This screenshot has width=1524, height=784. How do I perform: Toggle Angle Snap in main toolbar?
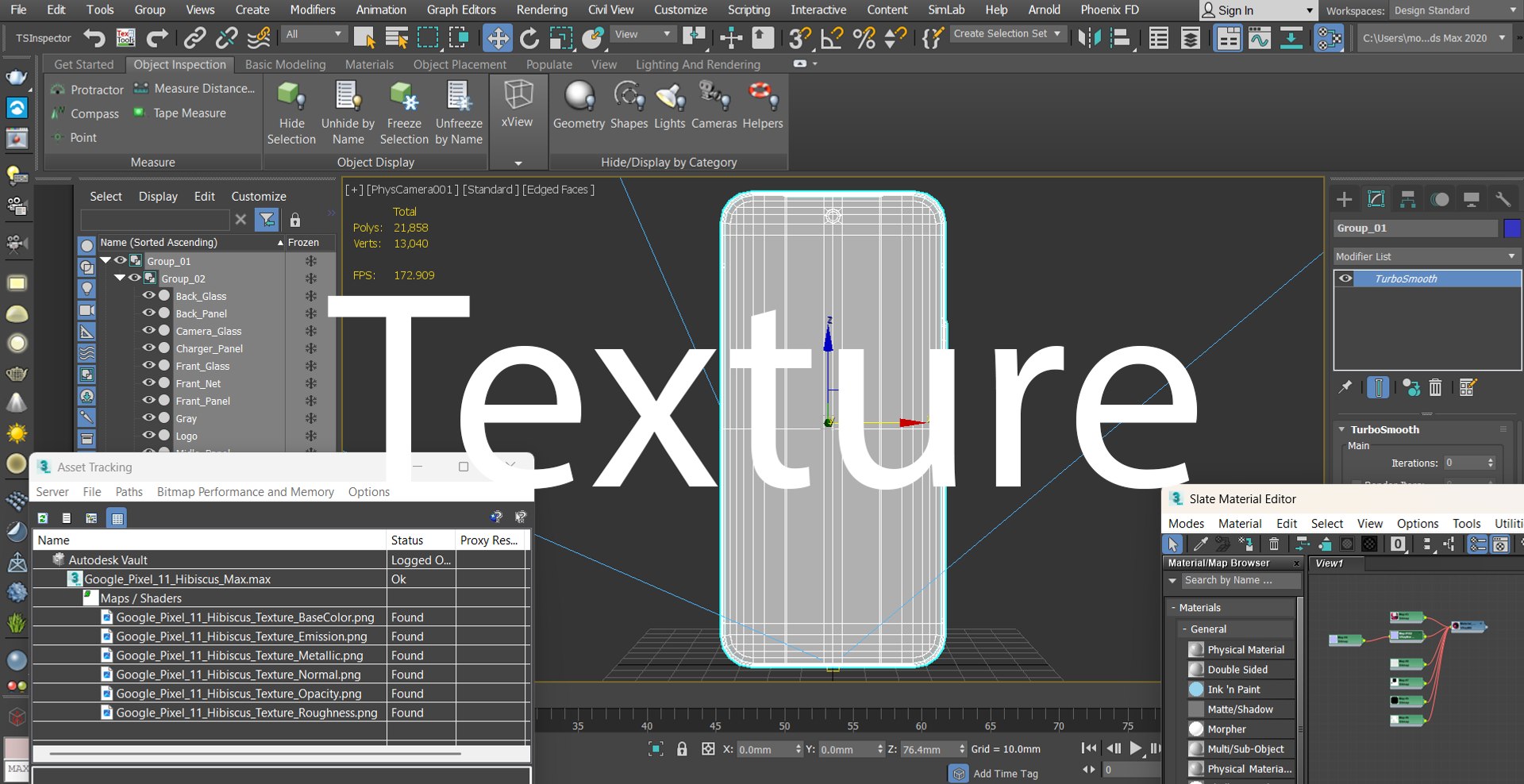pos(832,37)
